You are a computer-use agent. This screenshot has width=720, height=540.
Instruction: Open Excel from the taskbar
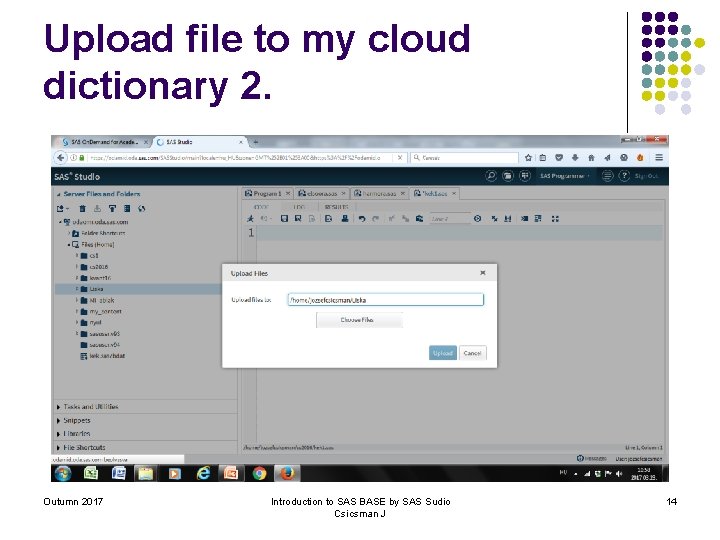[91, 473]
